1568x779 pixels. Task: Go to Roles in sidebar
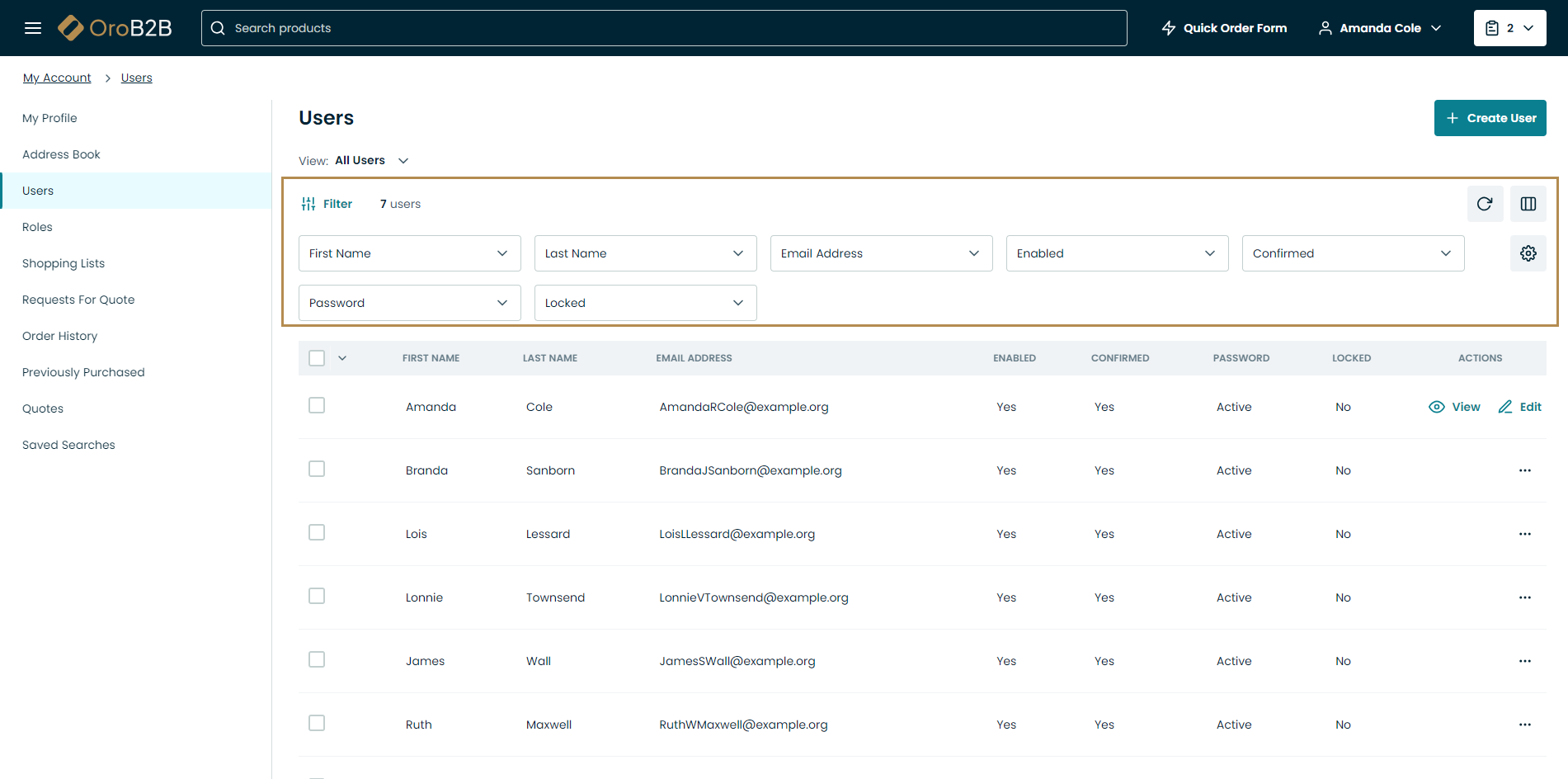point(37,227)
